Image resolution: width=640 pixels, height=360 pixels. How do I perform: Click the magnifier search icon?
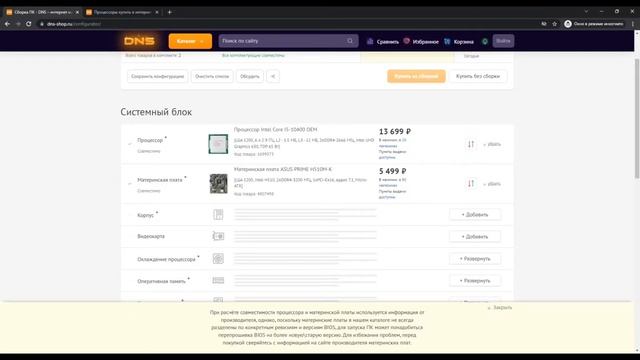[x=350, y=41]
